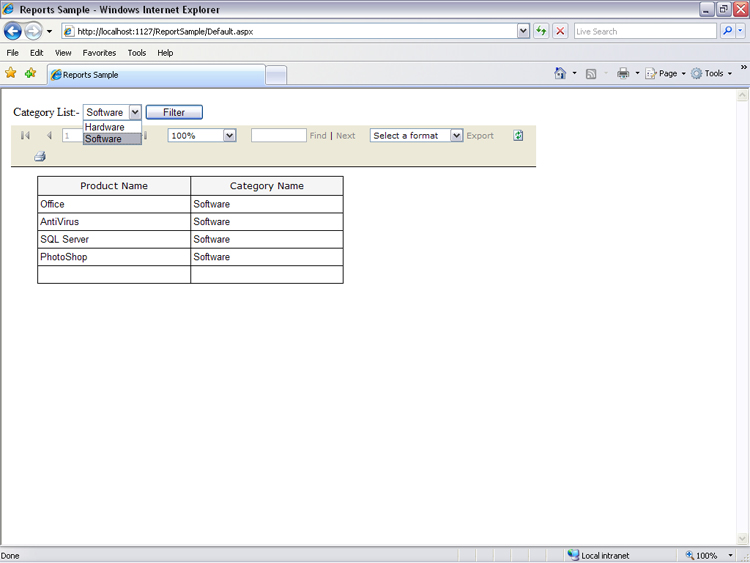The height and width of the screenshot is (563, 750).
Task: Click the Add to Favorites star-plus icon
Action: pyautogui.click(x=31, y=73)
